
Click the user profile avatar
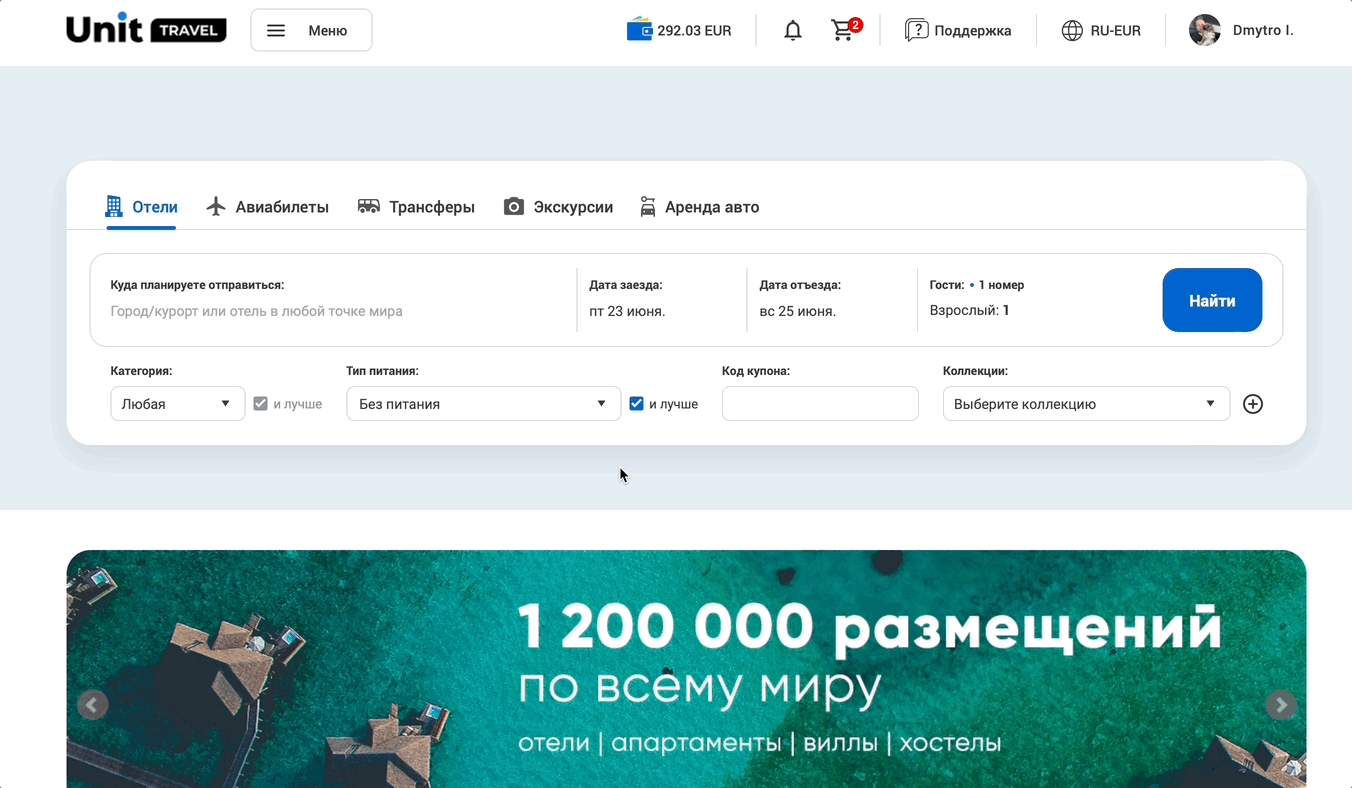click(1204, 30)
